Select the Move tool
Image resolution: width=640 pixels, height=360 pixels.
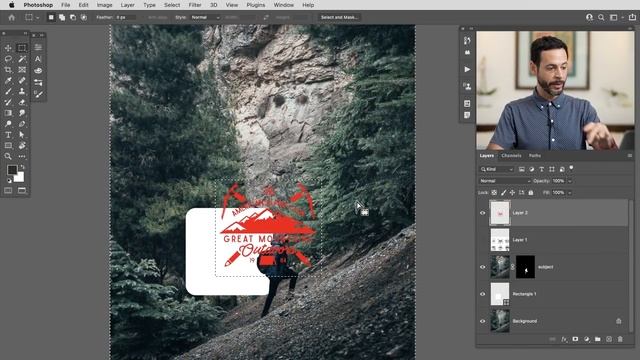coord(8,48)
